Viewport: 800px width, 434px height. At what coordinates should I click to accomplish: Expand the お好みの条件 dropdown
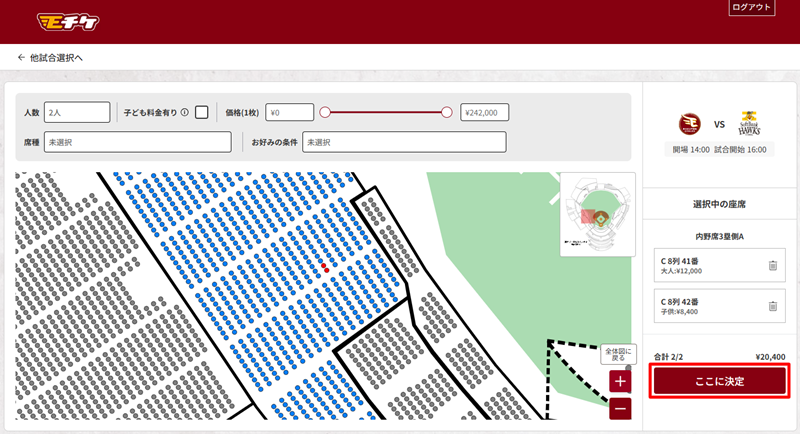pyautogui.click(x=404, y=143)
